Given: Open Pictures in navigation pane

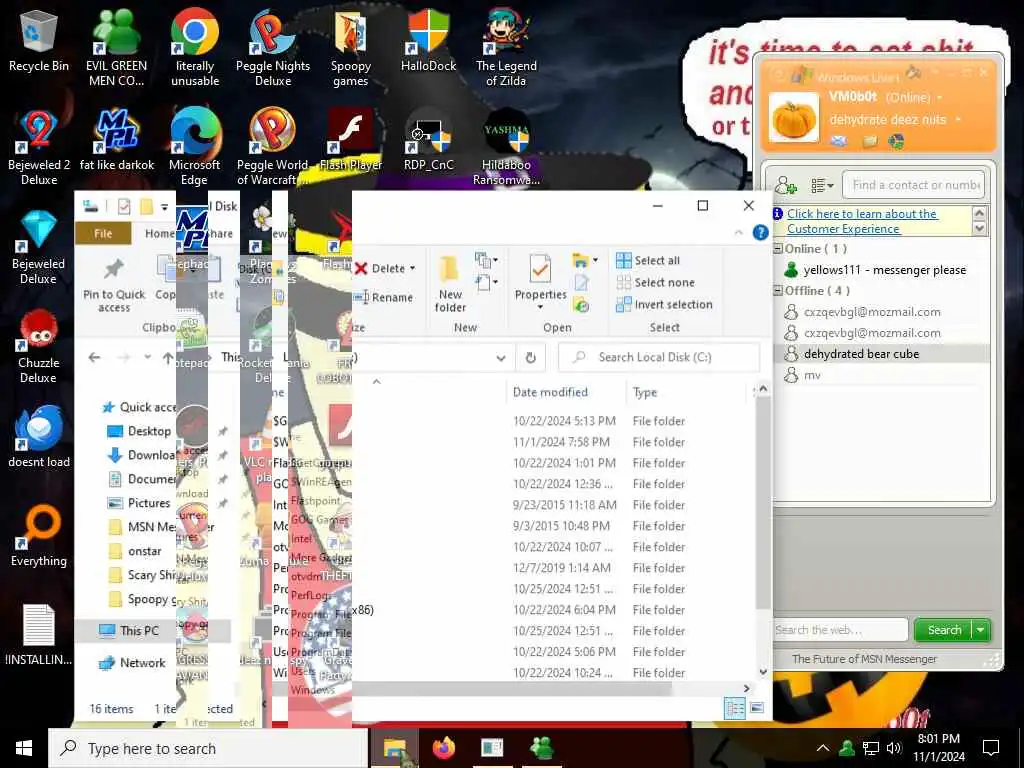Looking at the screenshot, I should point(138,503).
